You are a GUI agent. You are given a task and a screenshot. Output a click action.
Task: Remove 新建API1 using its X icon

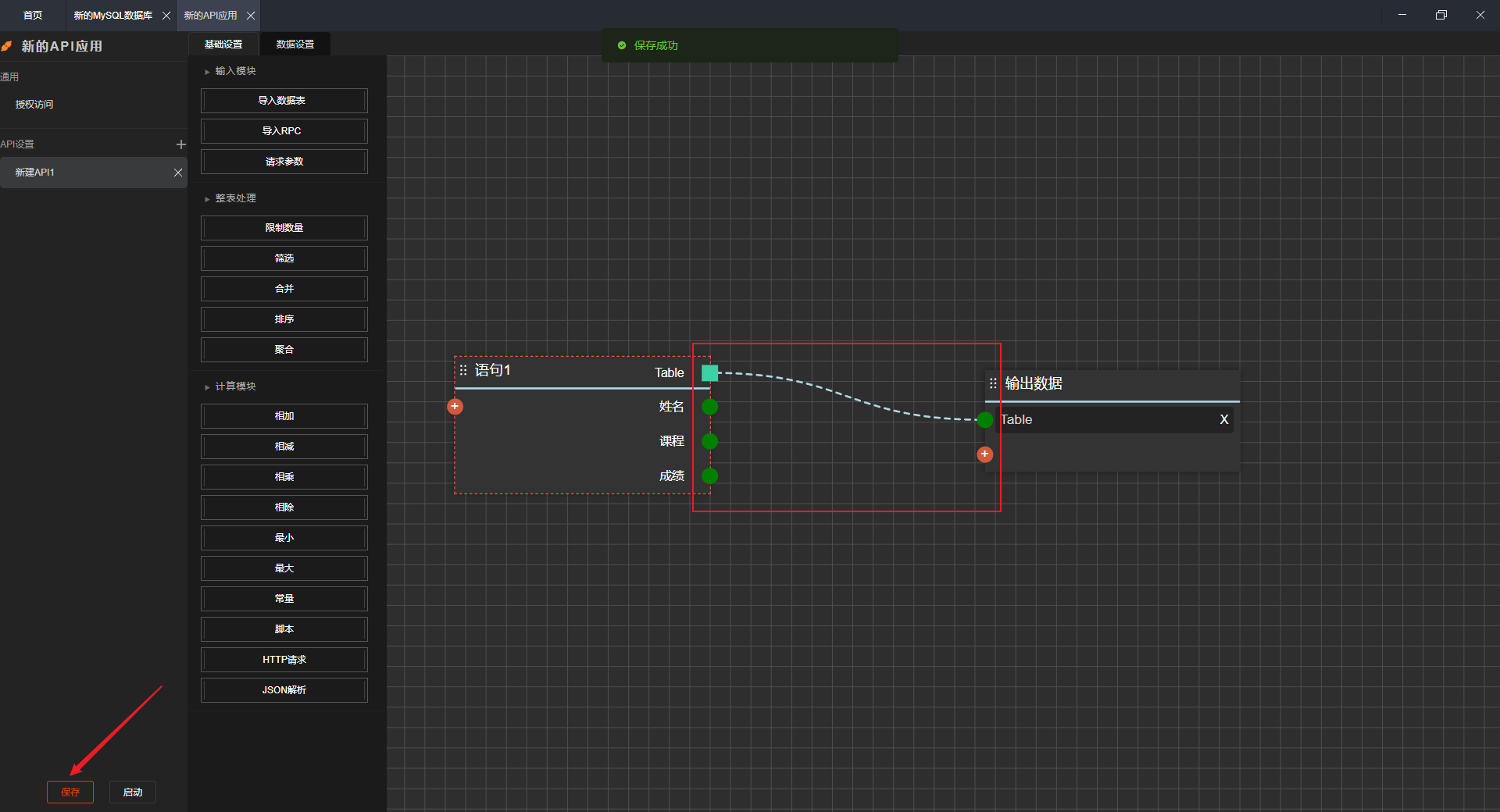[178, 173]
